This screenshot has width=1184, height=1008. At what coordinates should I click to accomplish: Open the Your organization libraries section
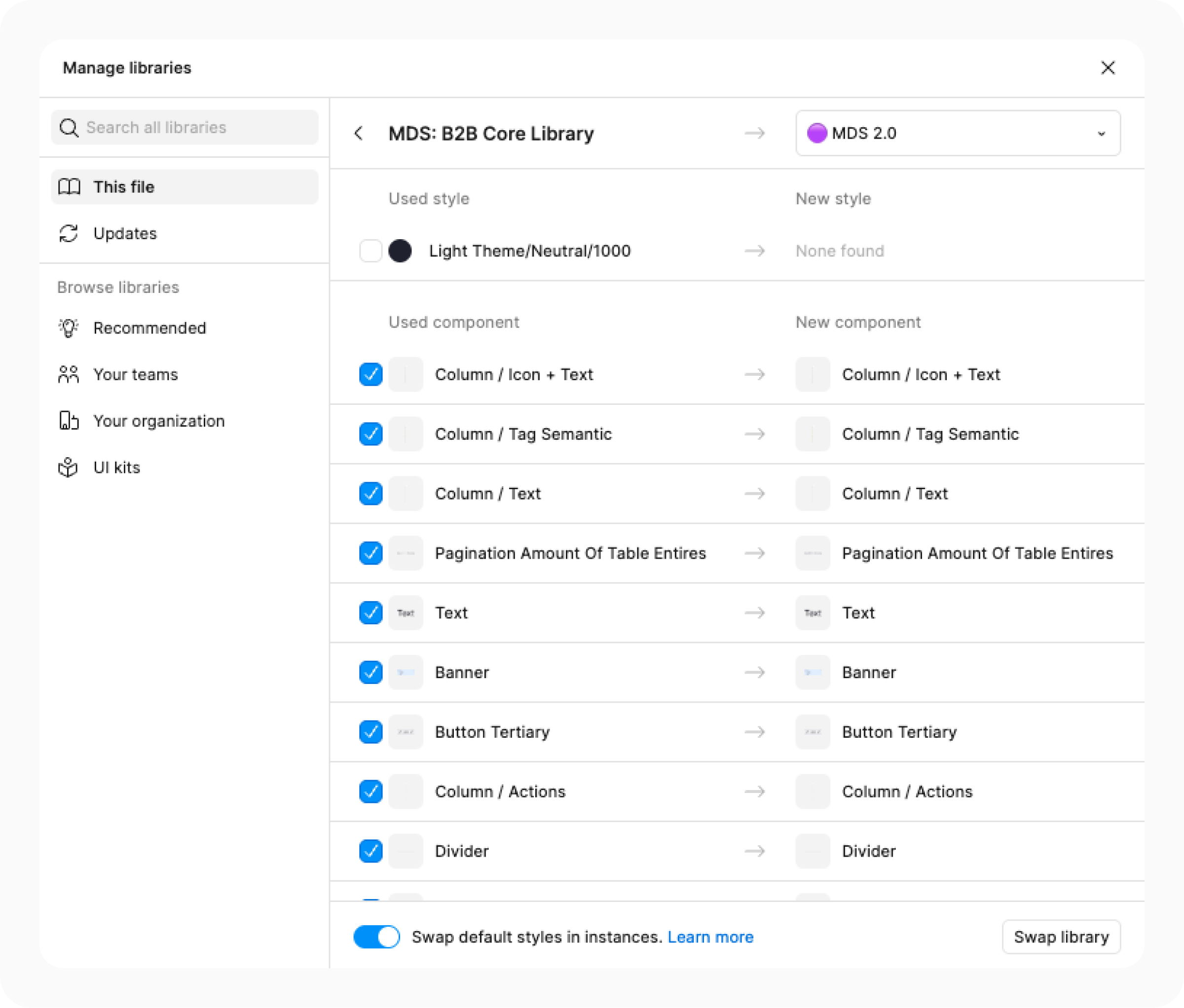click(x=159, y=421)
